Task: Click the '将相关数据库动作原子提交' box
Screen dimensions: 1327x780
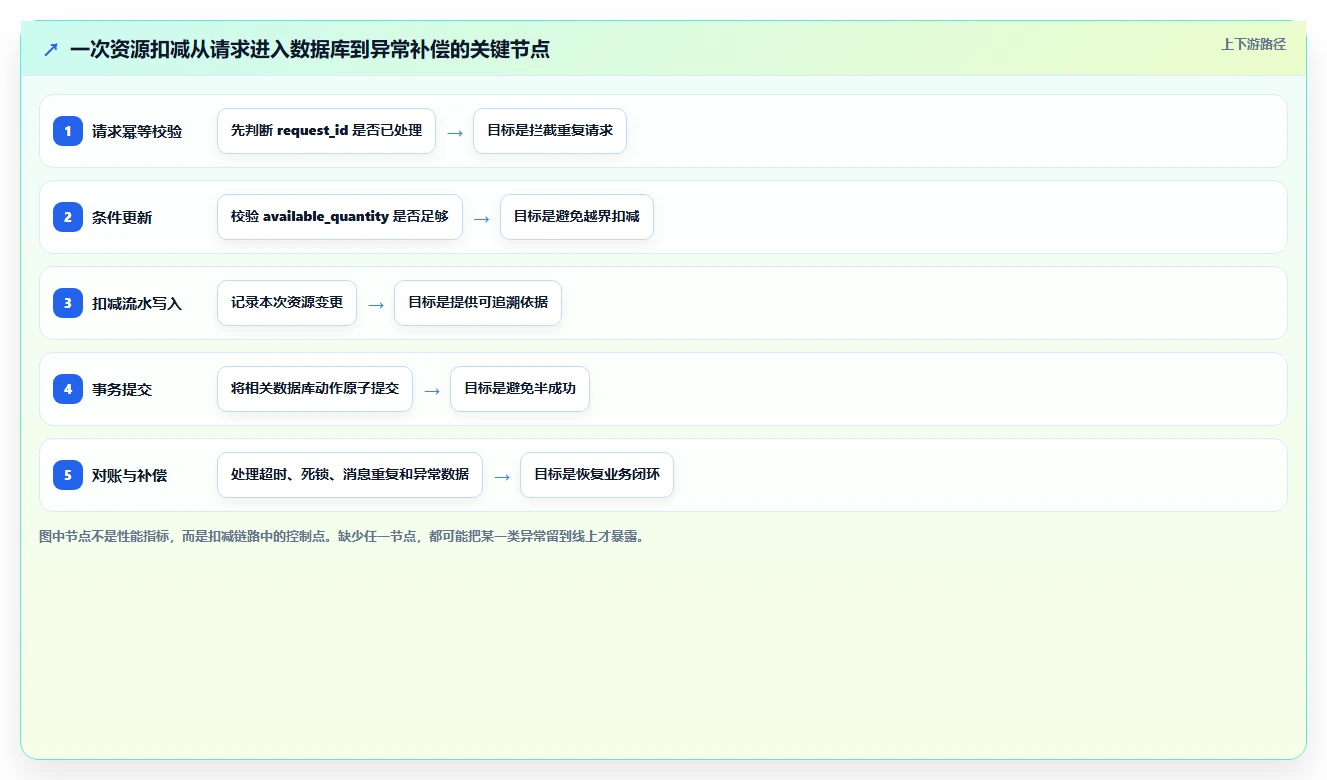Action: pyautogui.click(x=315, y=389)
